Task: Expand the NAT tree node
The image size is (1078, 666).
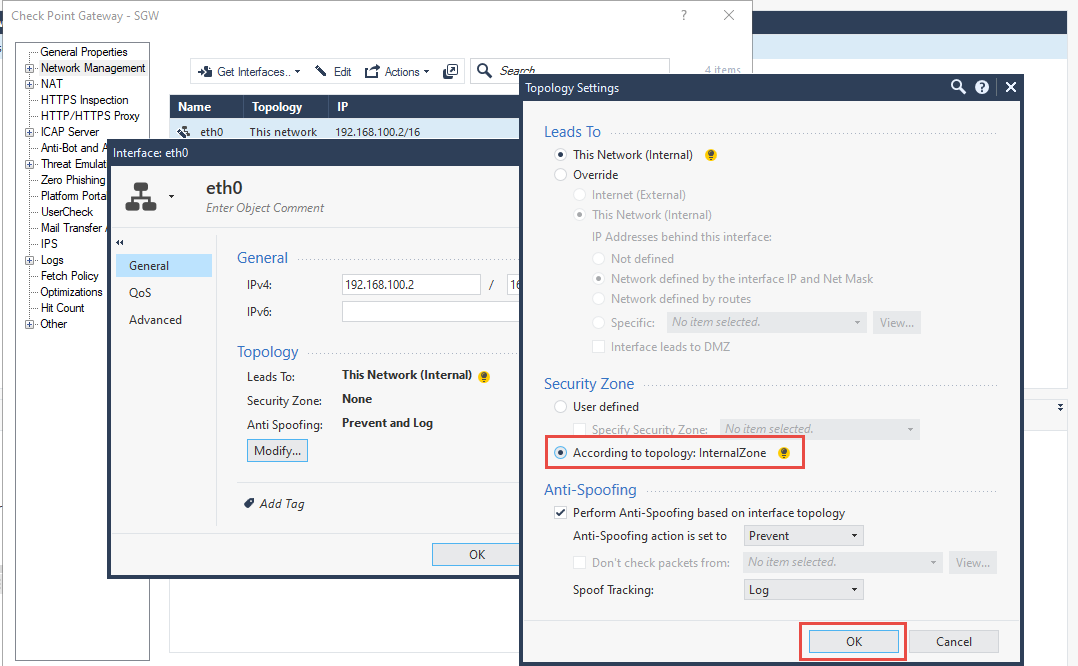Action: (x=29, y=84)
